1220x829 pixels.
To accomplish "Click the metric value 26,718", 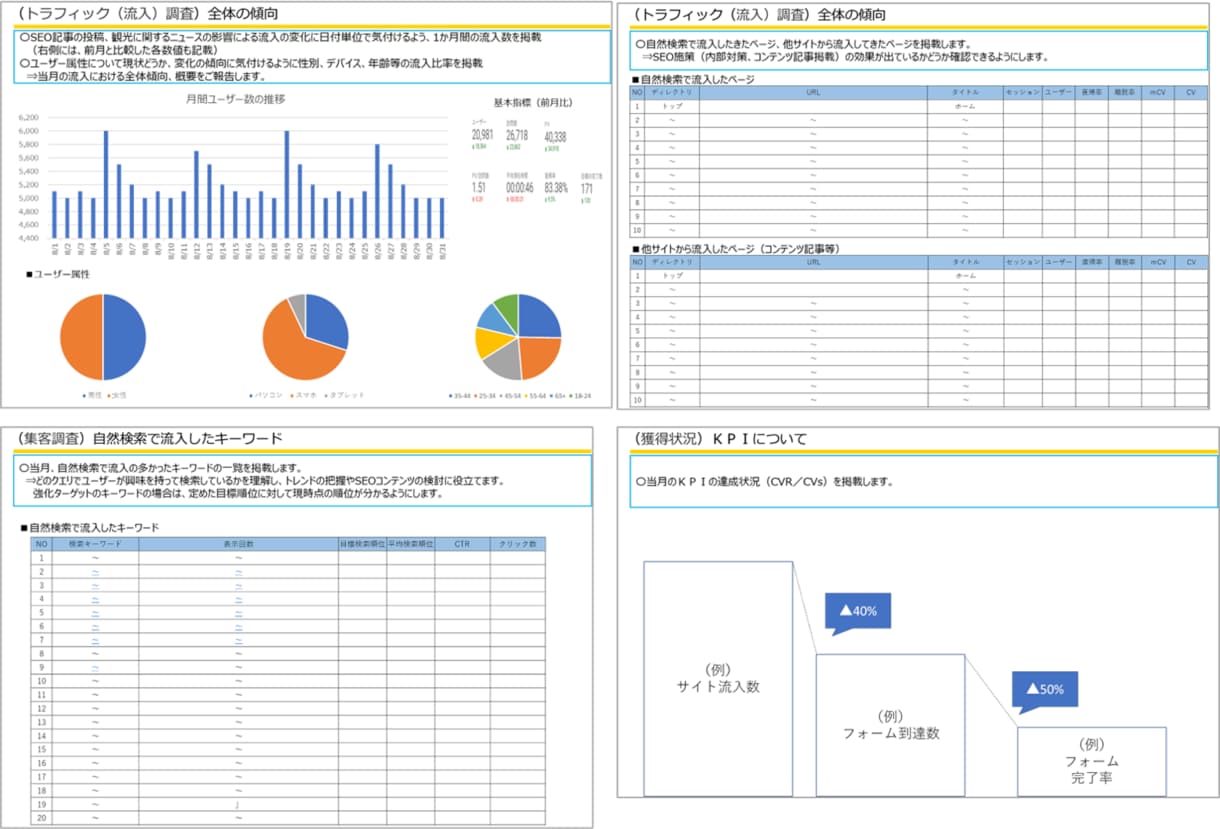I will 517,135.
